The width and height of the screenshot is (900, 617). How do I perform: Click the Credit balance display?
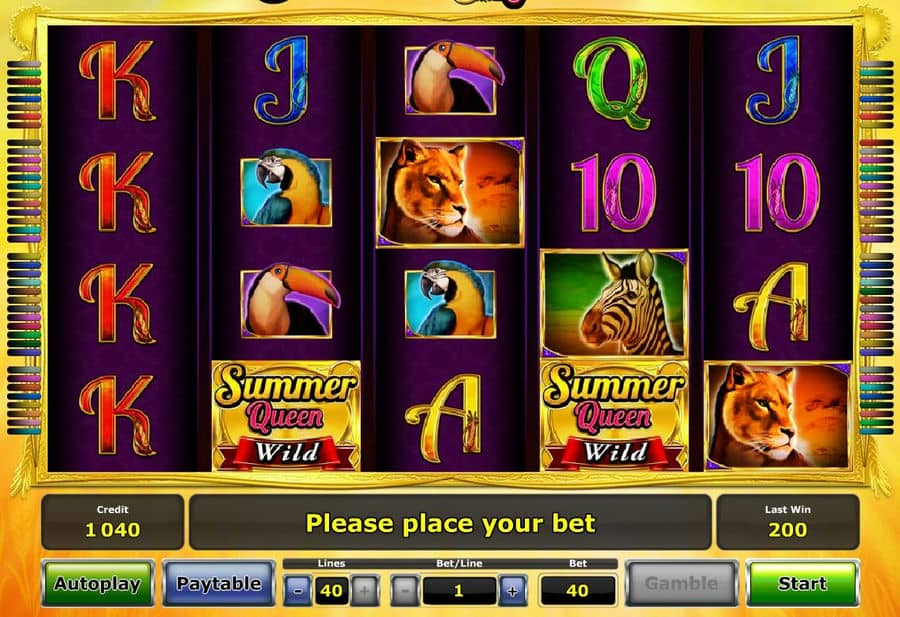[112, 522]
